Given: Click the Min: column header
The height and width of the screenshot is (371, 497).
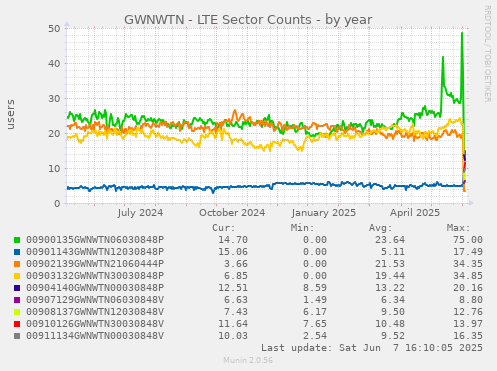Looking at the screenshot, I should tap(302, 228).
